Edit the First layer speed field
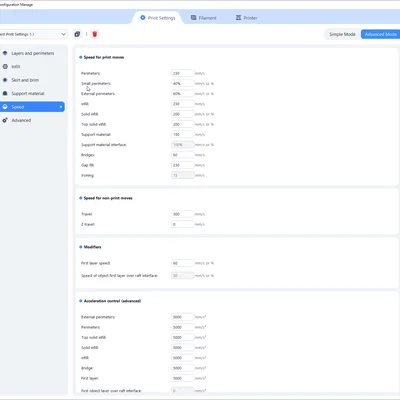Screen dimensions: 400x400 [x=182, y=263]
